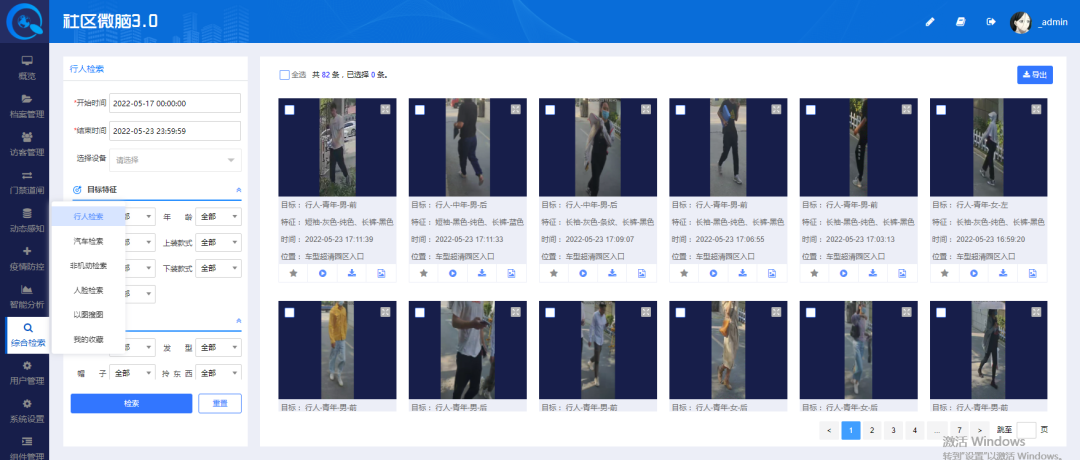The height and width of the screenshot is (460, 1080).
Task: Click the next page arrow
Action: [980, 430]
